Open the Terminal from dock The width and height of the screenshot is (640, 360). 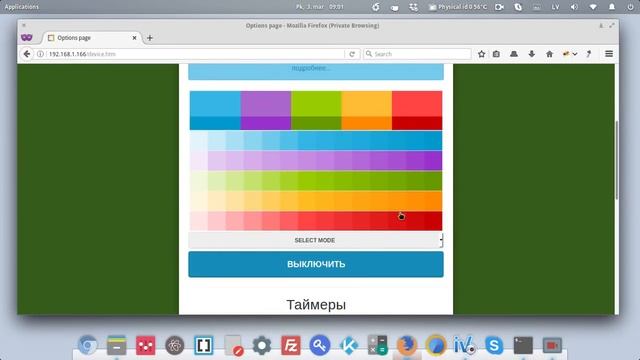click(523, 345)
